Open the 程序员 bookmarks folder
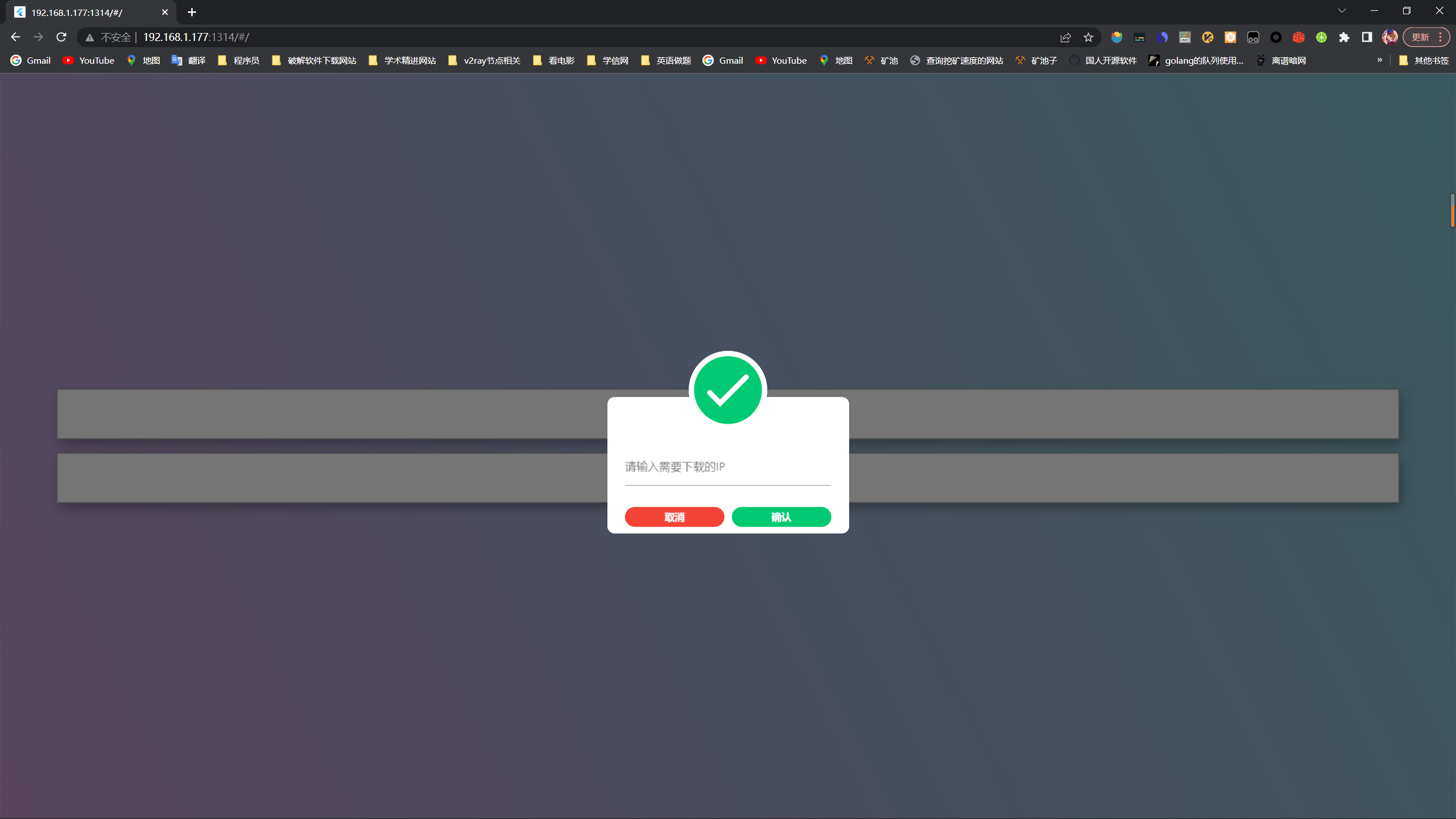1456x819 pixels. pos(239,60)
